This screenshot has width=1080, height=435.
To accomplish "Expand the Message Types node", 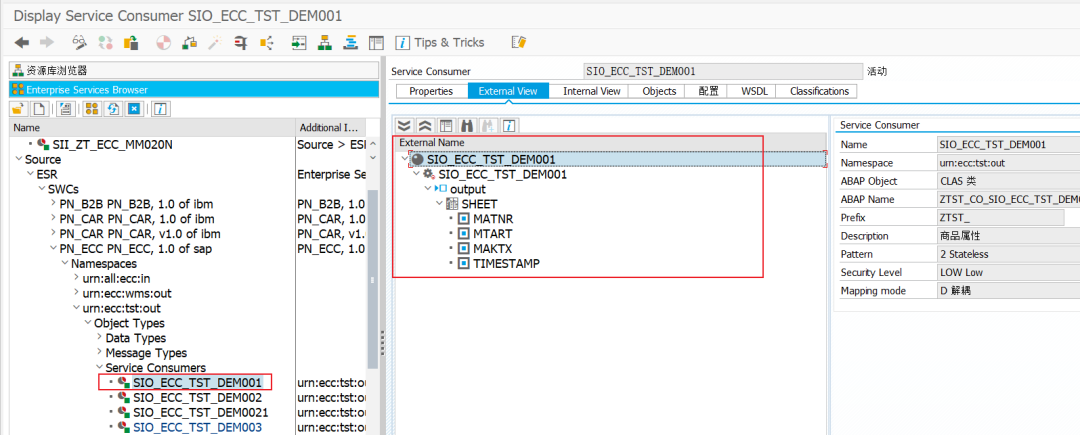I will coord(99,353).
